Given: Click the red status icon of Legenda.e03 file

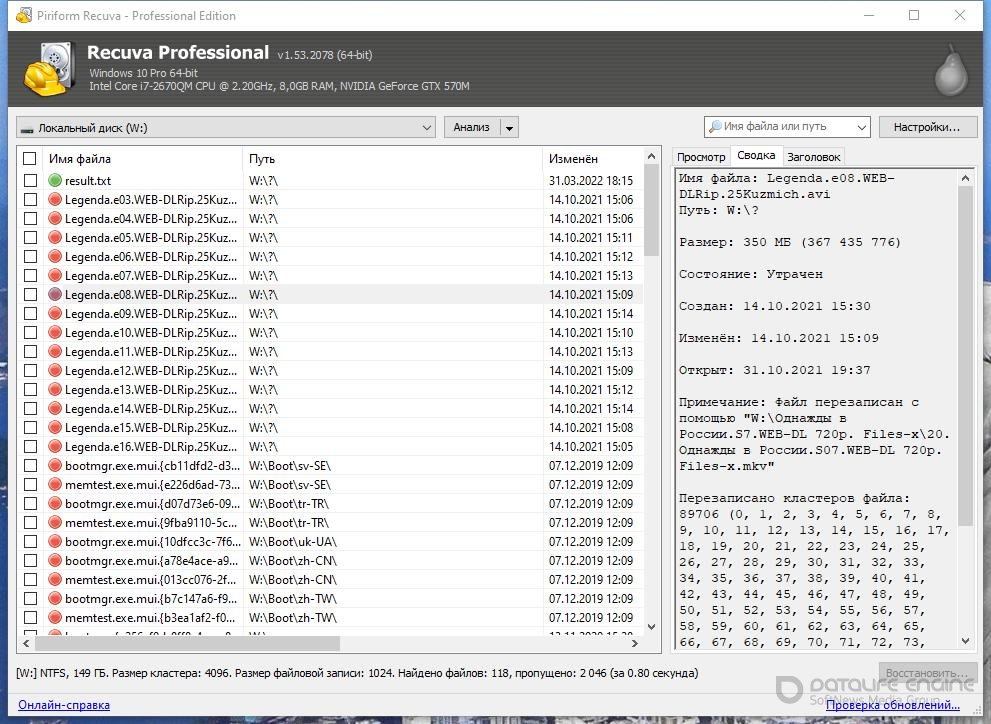Looking at the screenshot, I should coord(55,200).
